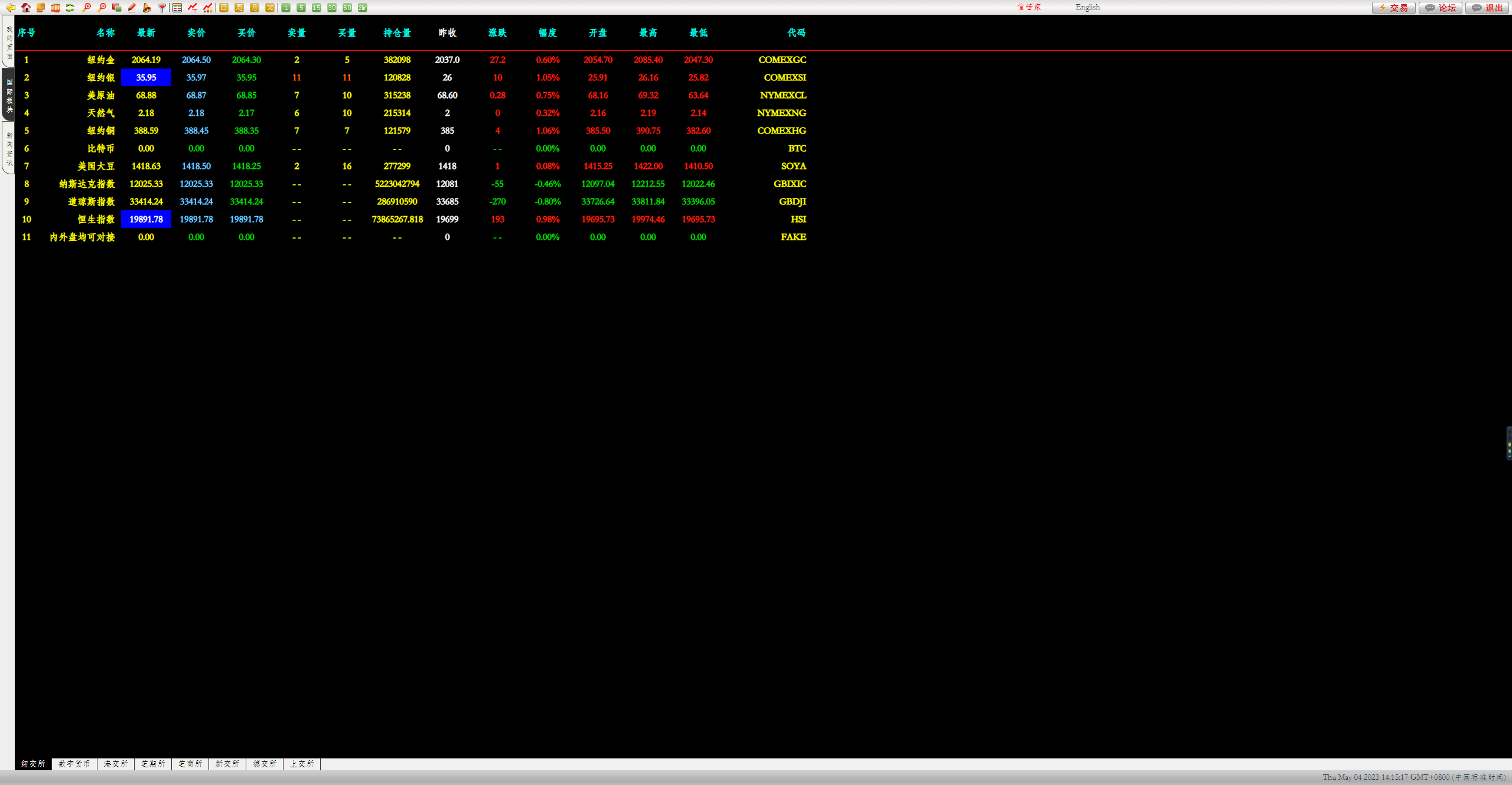
Task: Switch to the 数字货币 bottom tab
Action: pos(74,764)
